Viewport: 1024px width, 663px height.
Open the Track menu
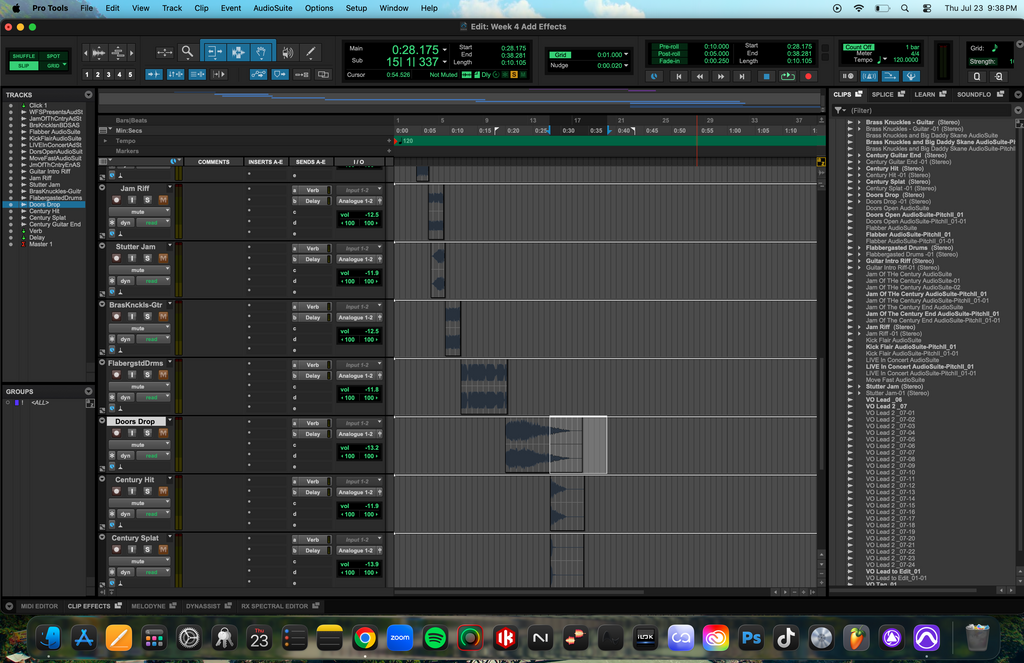(x=172, y=8)
